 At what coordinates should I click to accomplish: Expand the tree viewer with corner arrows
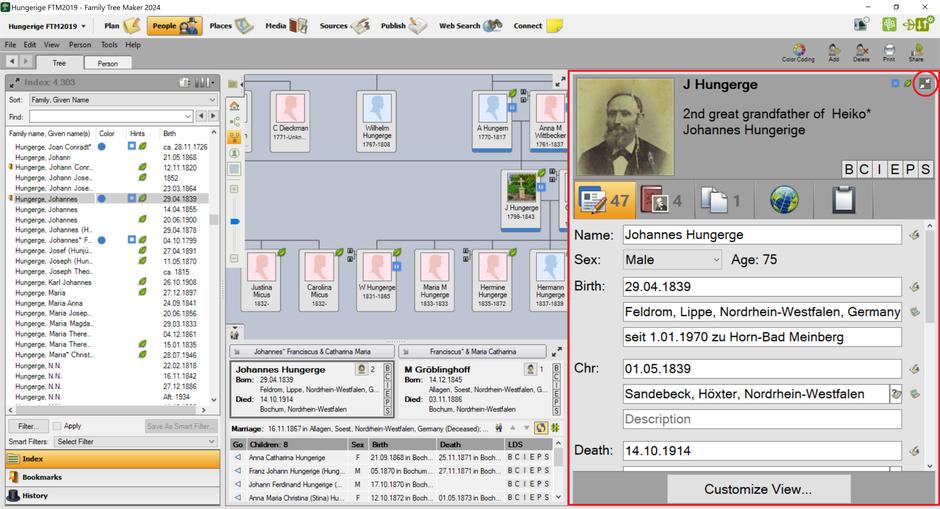560,82
